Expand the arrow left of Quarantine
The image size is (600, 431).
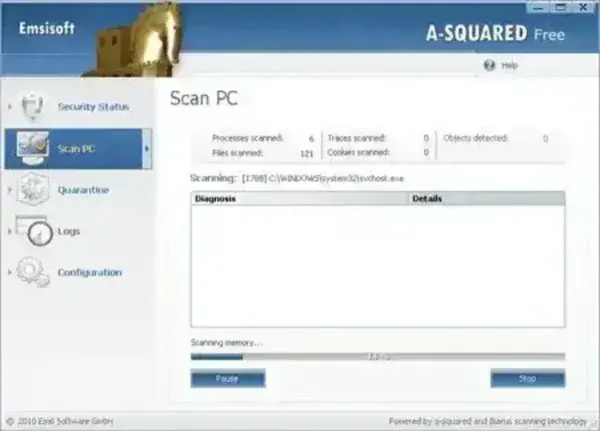click(10, 190)
